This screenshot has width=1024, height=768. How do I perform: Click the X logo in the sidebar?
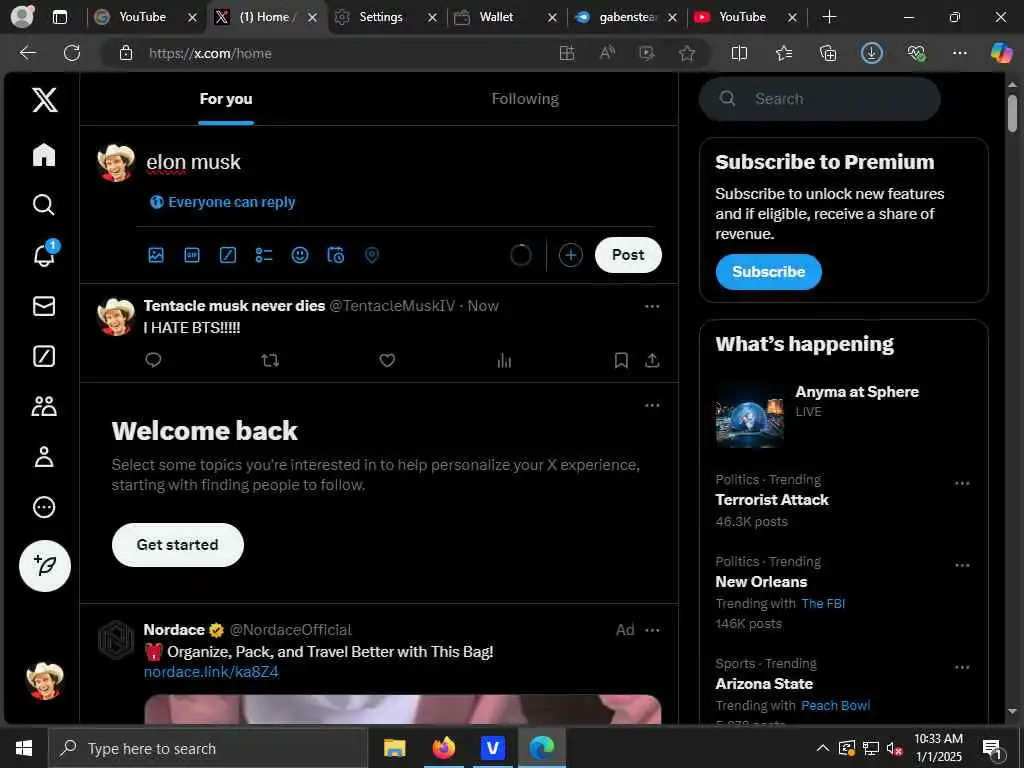click(x=44, y=100)
